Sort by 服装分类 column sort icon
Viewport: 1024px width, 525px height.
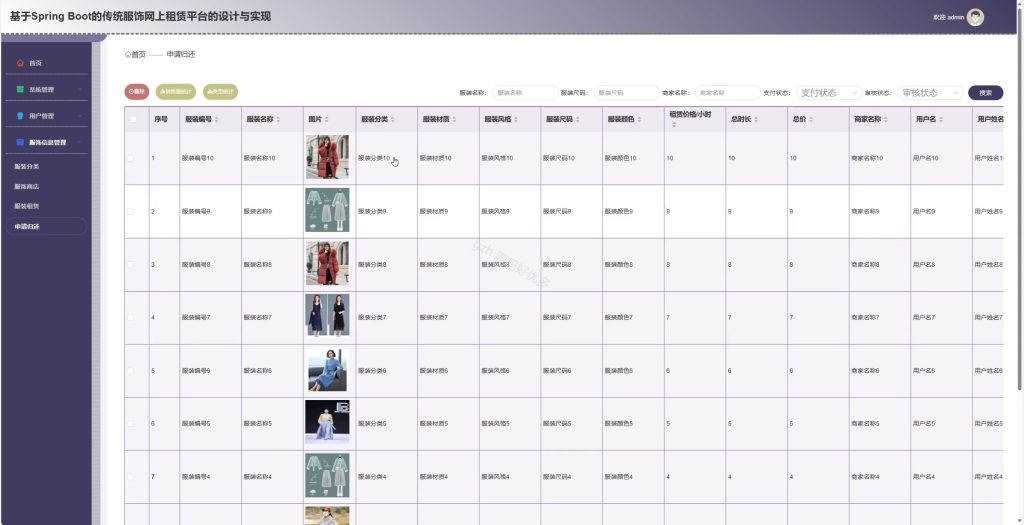tap(394, 119)
